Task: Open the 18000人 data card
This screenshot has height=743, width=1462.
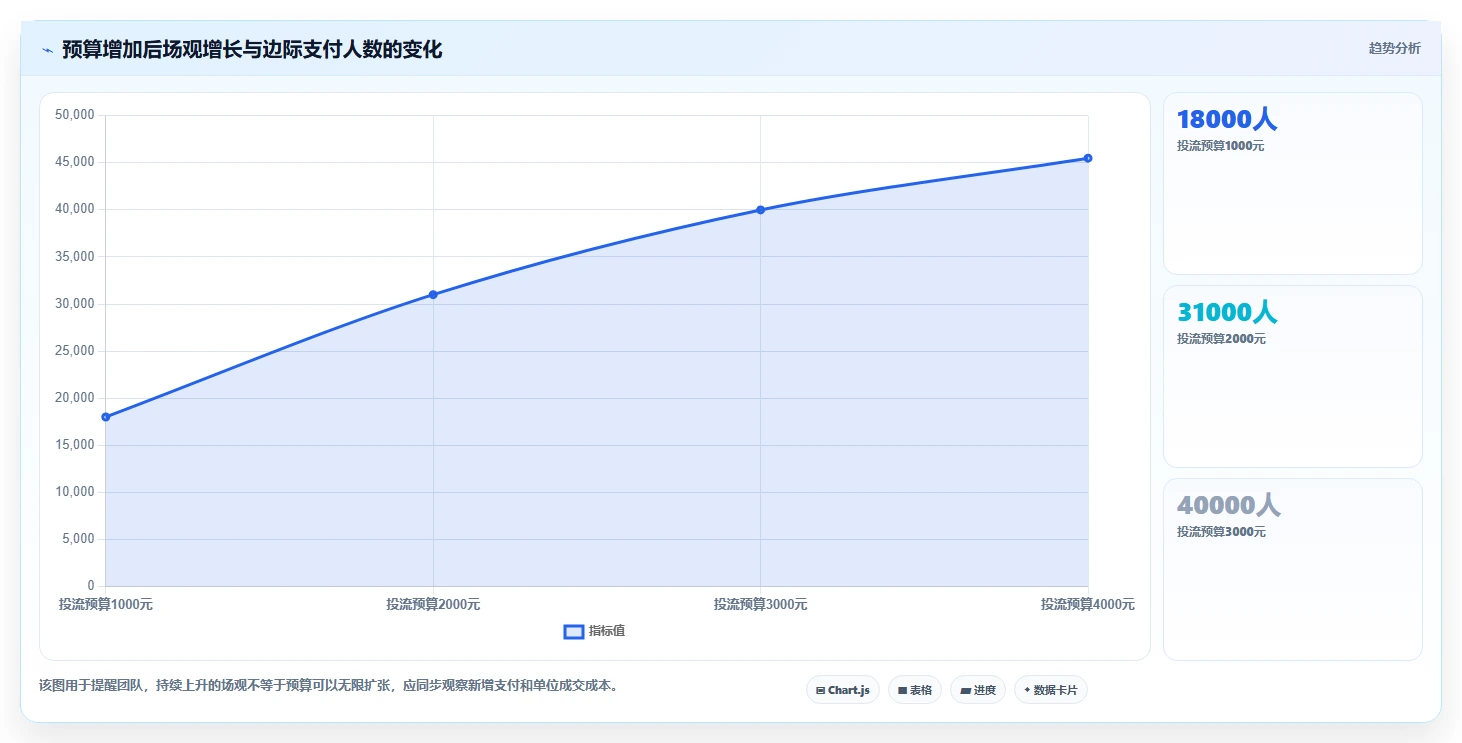Action: tap(1292, 183)
